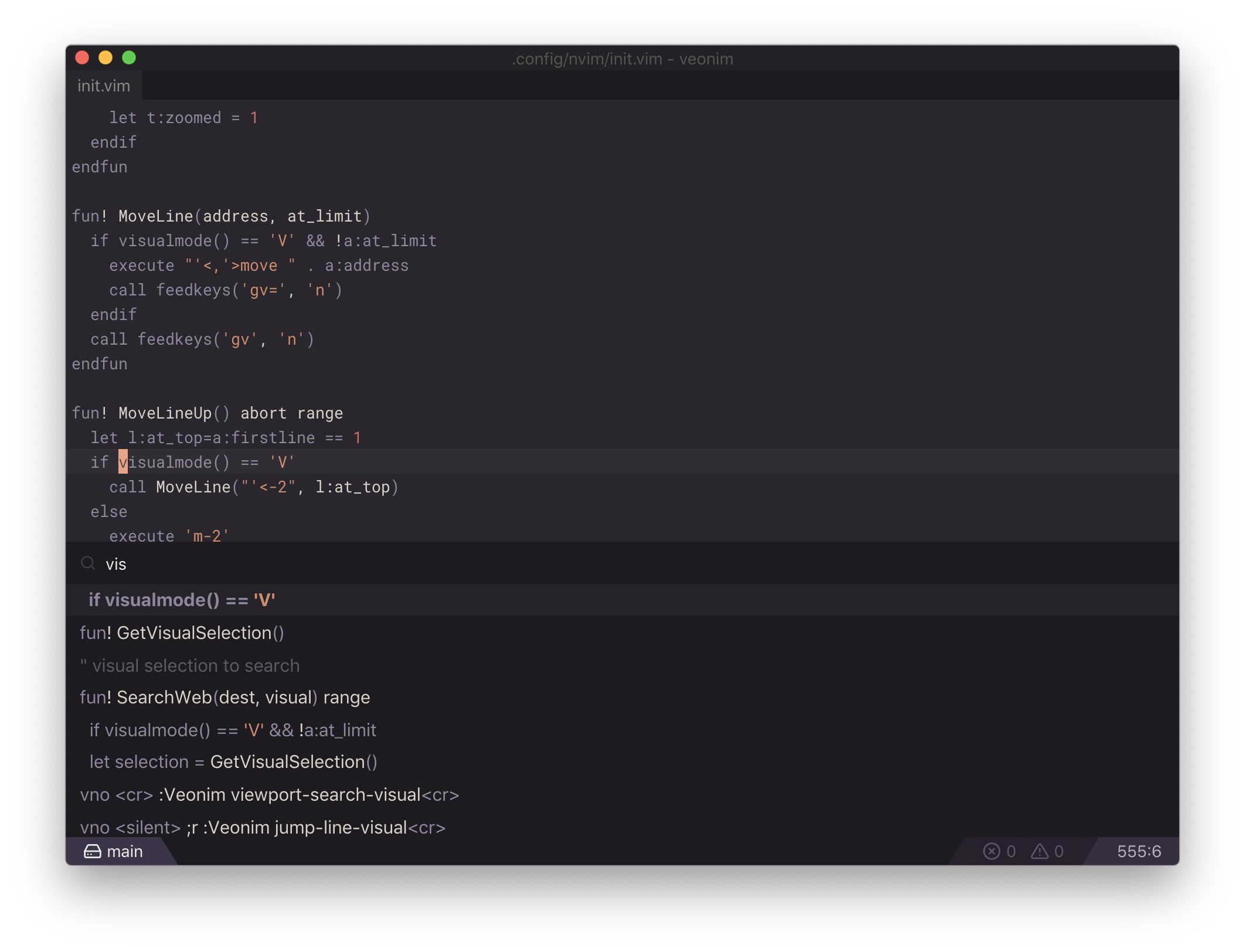Select highlighted result if visualmode() == 'V'

click(x=182, y=600)
